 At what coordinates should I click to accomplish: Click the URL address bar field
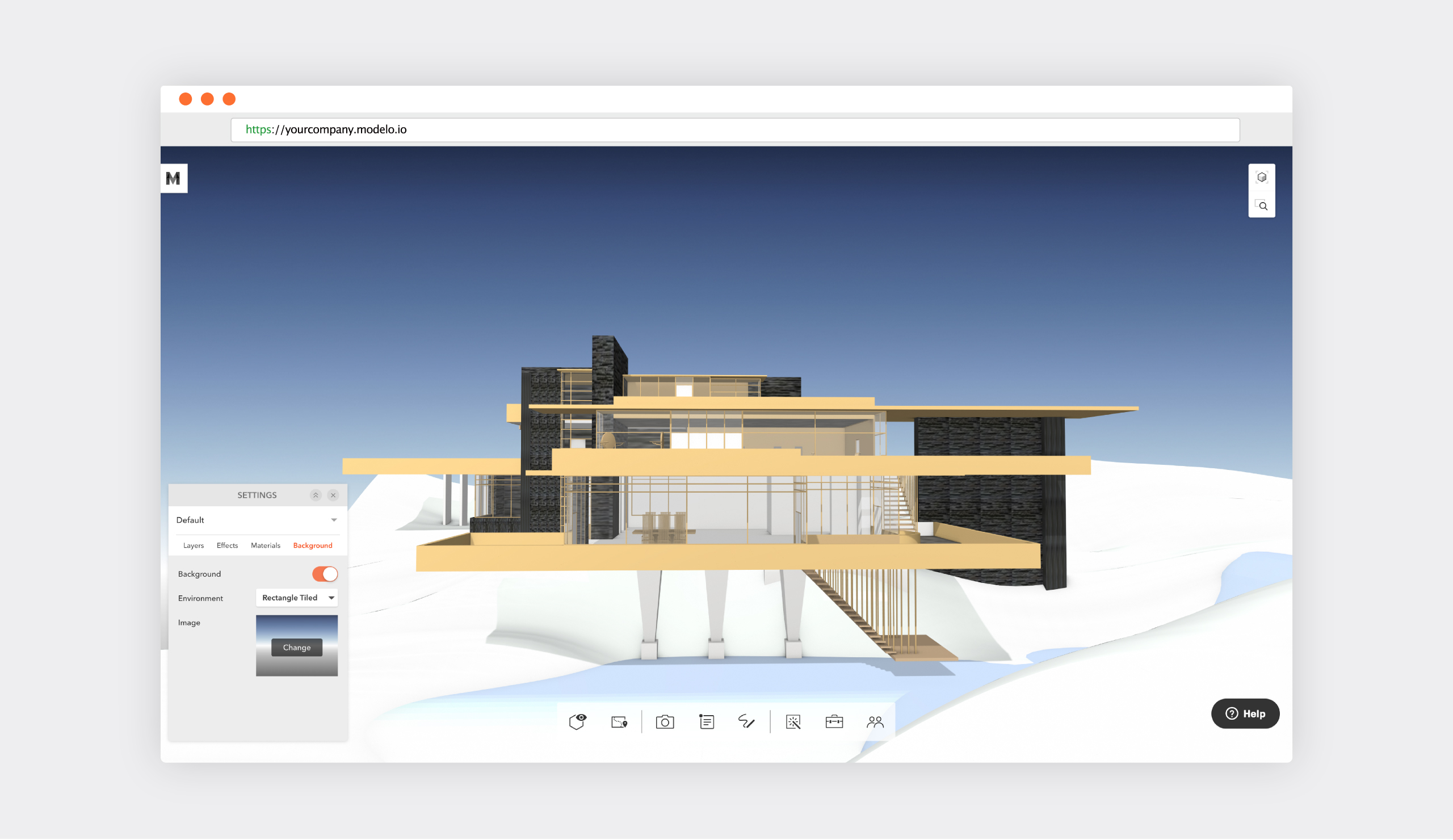click(x=734, y=130)
